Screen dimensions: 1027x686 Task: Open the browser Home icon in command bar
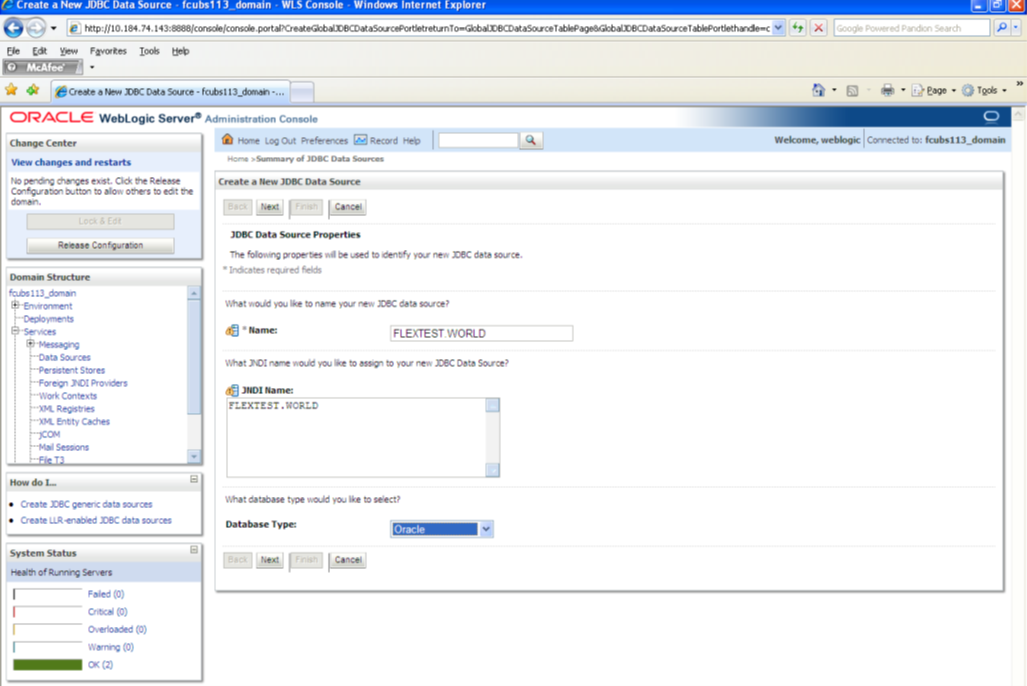818,90
